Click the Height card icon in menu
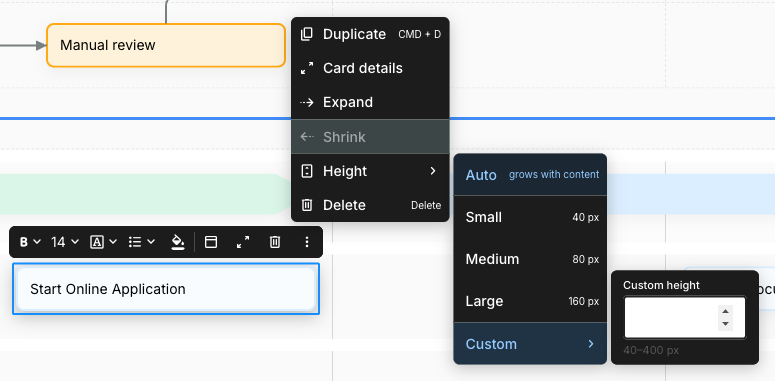Viewport: 775px width, 381px height. click(x=307, y=171)
